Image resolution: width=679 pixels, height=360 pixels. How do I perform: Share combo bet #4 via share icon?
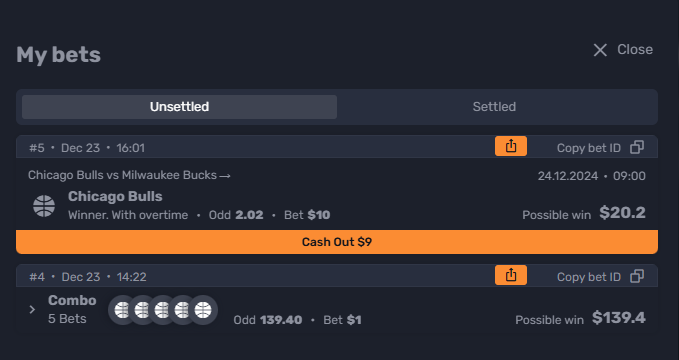click(511, 275)
